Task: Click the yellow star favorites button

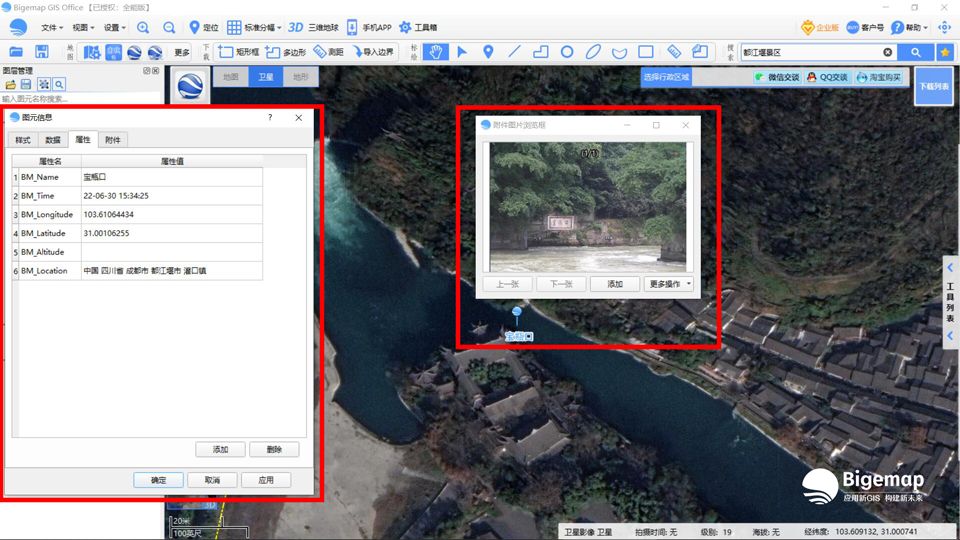Action: (945, 52)
